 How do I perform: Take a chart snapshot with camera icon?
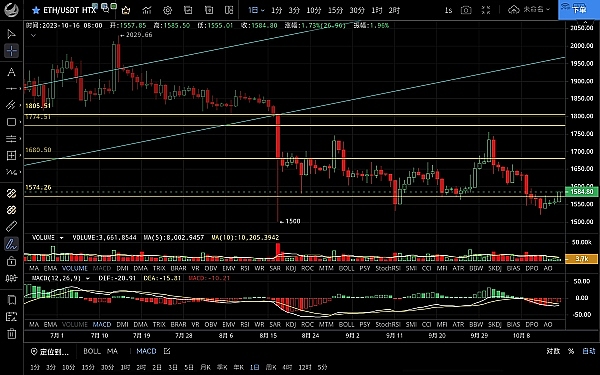(x=466, y=10)
